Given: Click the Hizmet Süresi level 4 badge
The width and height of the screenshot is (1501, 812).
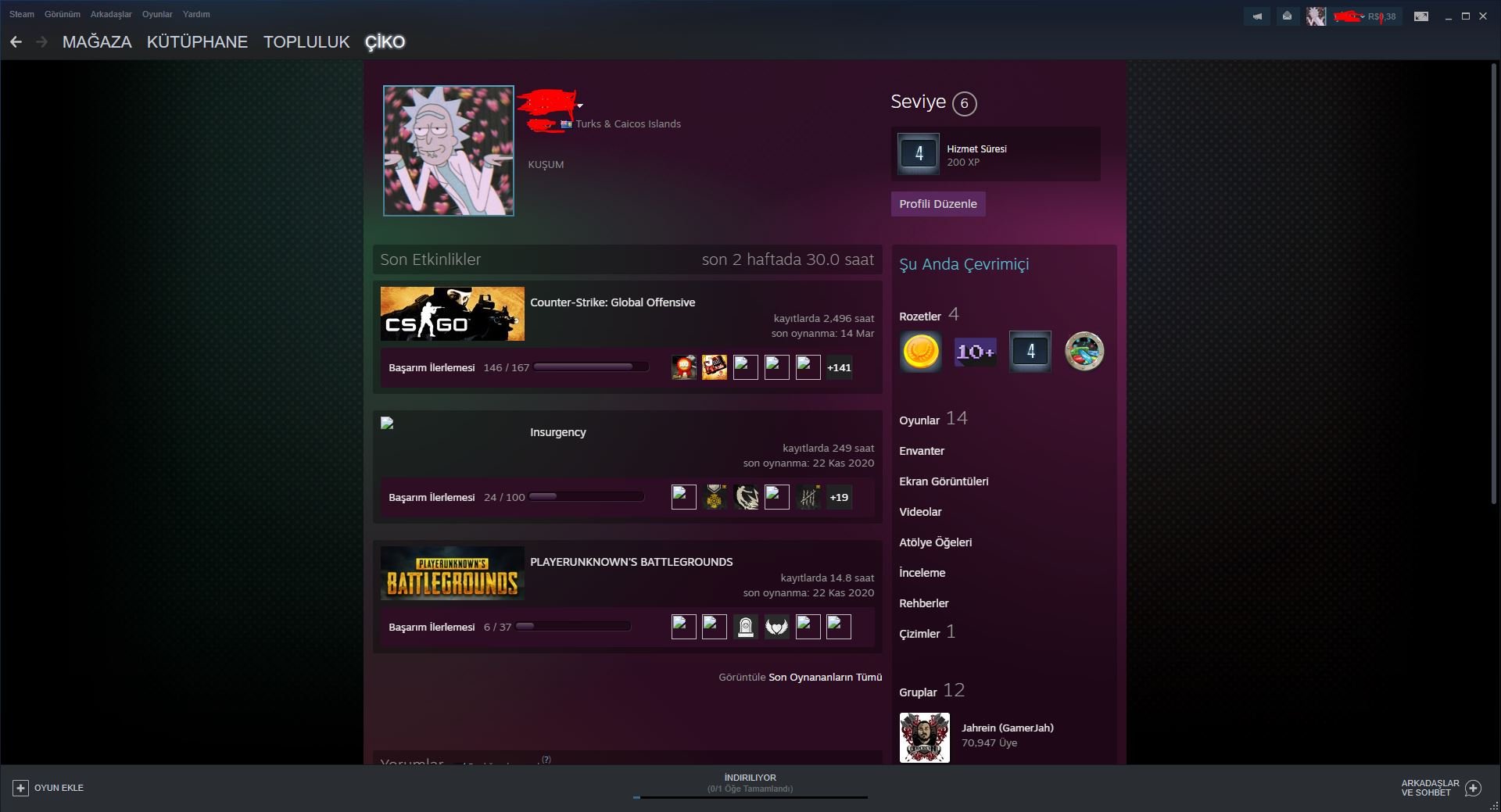Looking at the screenshot, I should 919,154.
